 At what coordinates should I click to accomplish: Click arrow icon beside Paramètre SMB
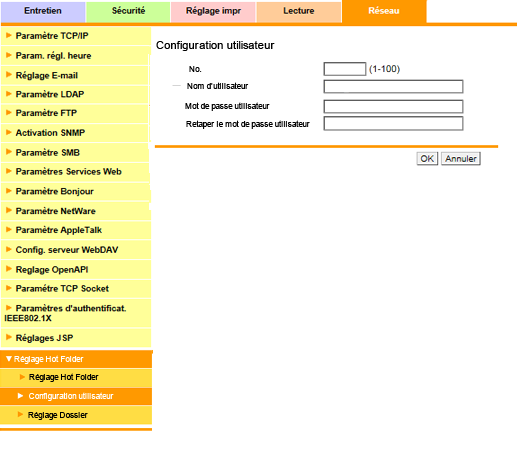9,152
